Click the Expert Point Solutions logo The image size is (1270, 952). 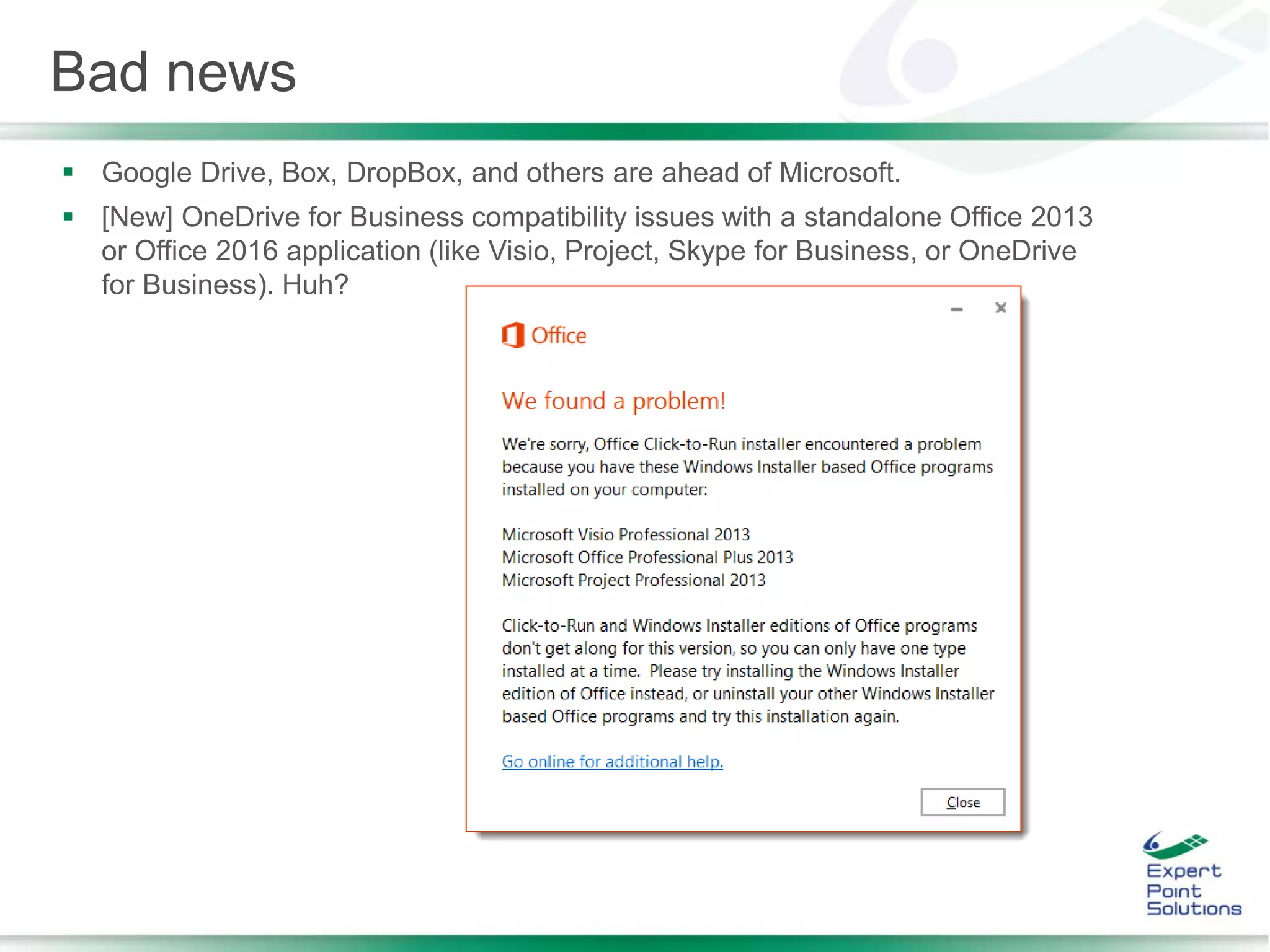tap(1193, 874)
